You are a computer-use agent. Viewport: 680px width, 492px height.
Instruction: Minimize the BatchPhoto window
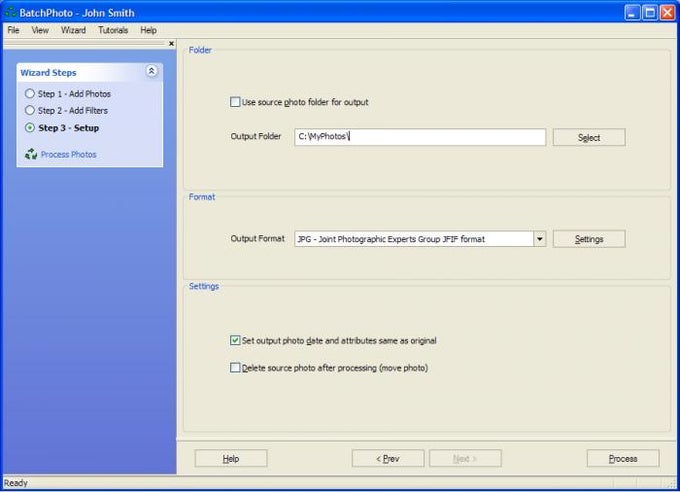[632, 13]
